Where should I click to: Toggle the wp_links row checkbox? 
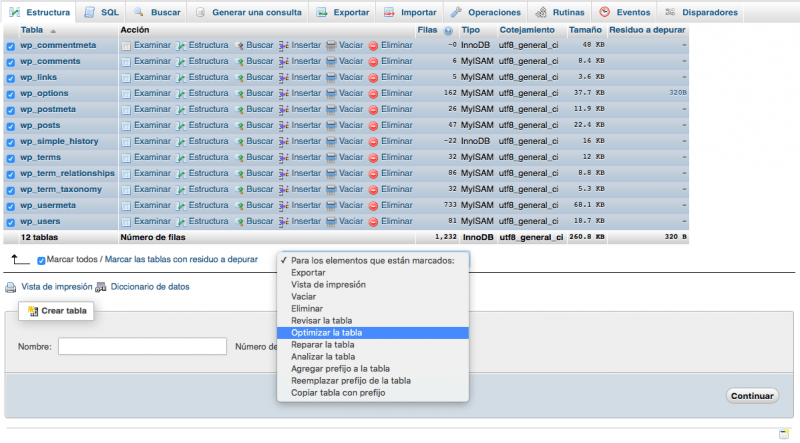pyautogui.click(x=11, y=79)
